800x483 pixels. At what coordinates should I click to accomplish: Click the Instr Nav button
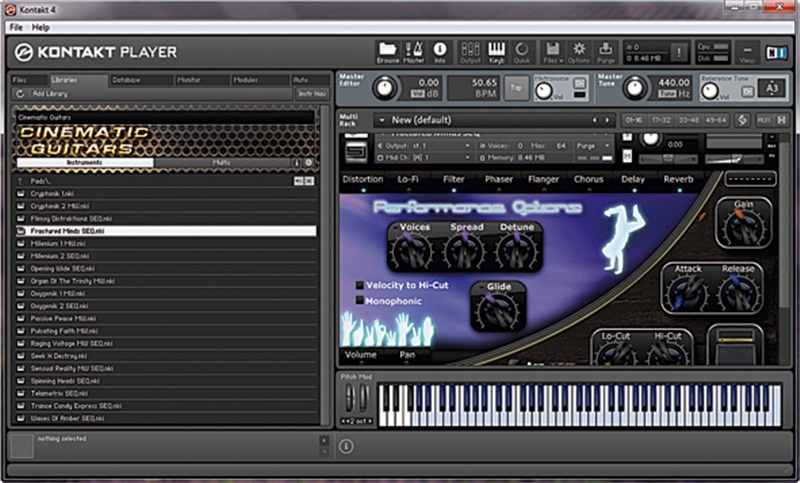[312, 94]
